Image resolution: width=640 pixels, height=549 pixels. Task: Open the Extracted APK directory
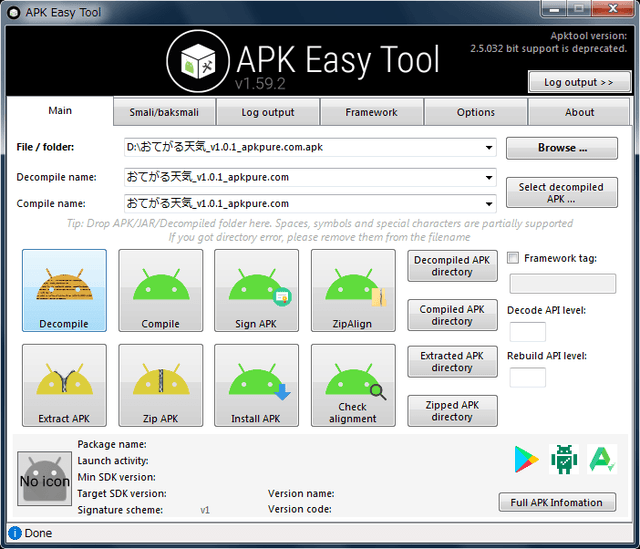click(x=452, y=362)
